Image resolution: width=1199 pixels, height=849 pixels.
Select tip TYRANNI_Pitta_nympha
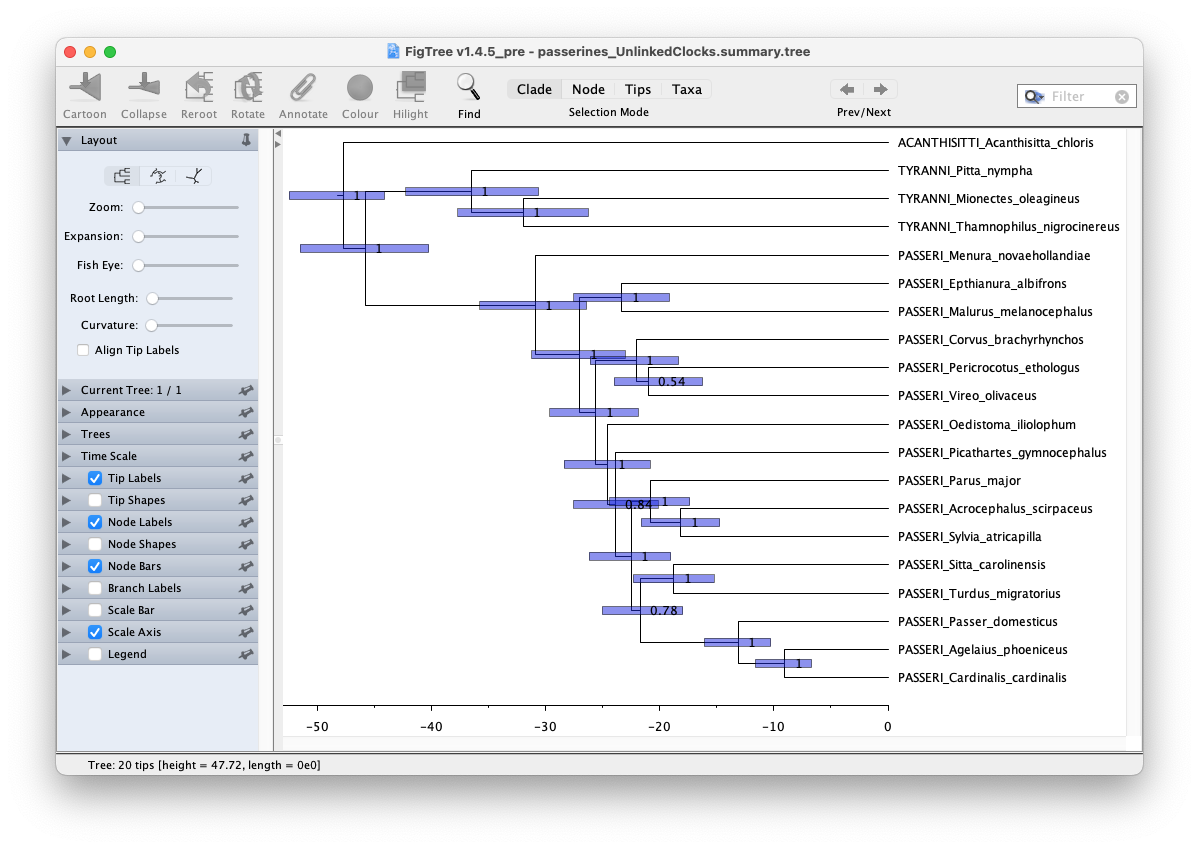[965, 171]
